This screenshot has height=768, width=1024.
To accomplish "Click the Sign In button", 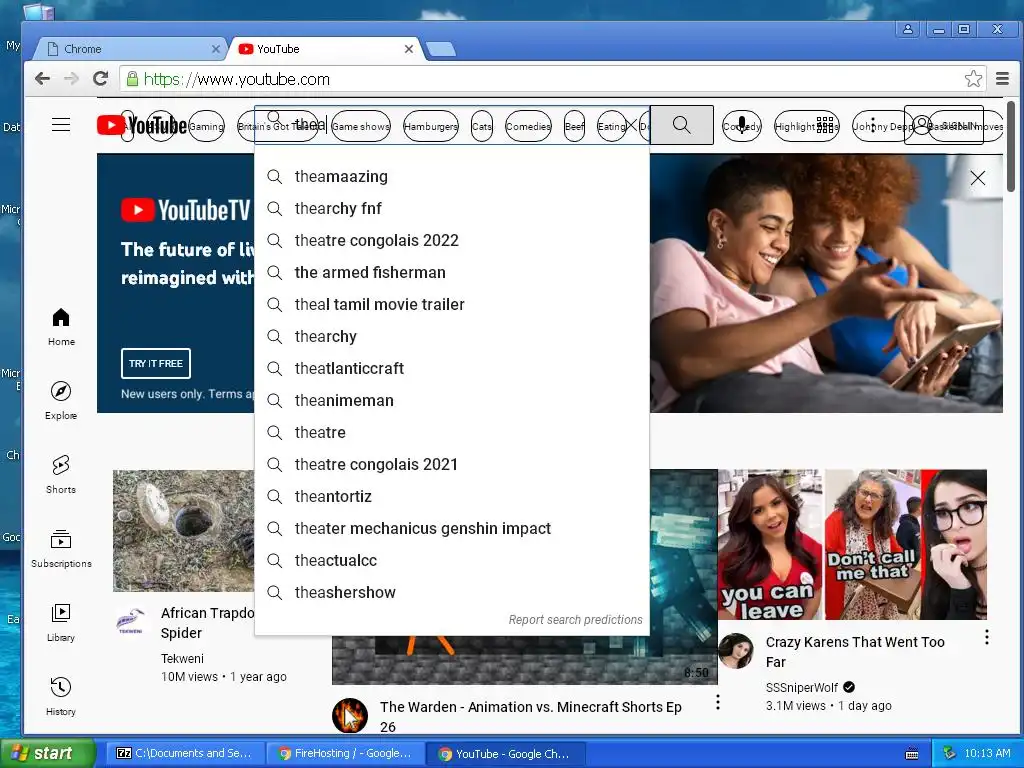I will (944, 125).
